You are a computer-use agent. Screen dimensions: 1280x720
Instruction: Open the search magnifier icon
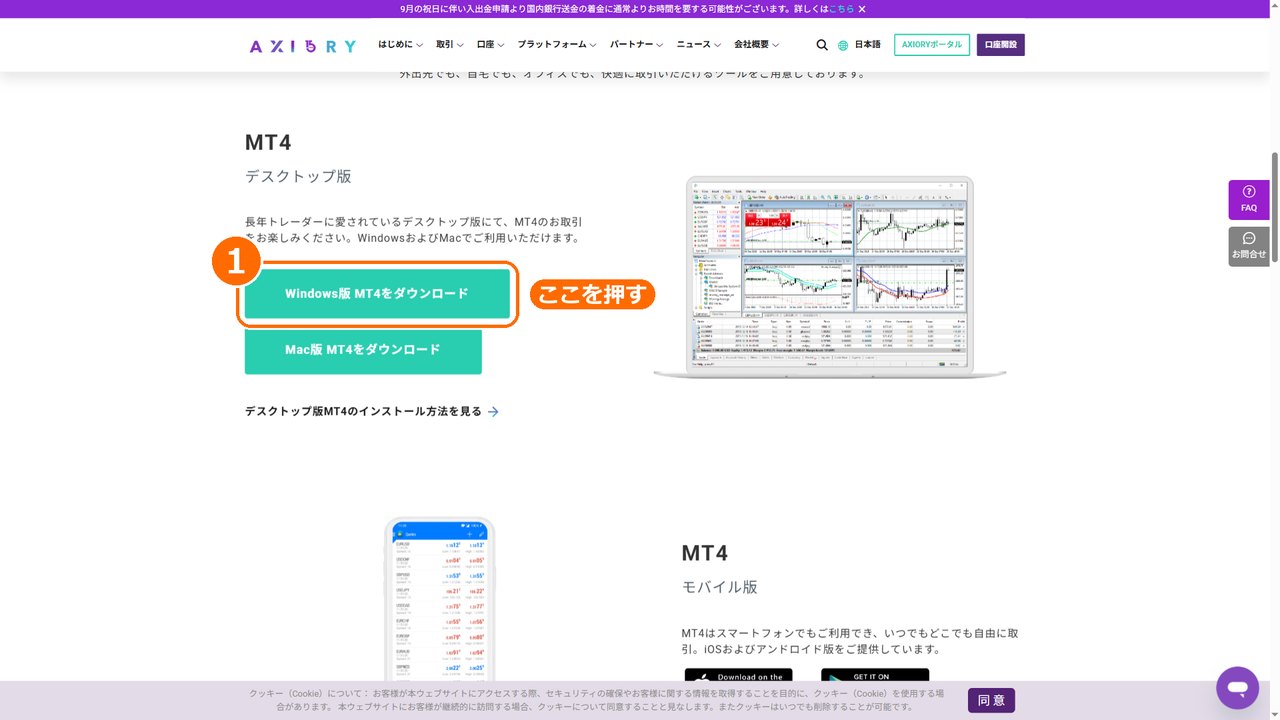tap(822, 45)
